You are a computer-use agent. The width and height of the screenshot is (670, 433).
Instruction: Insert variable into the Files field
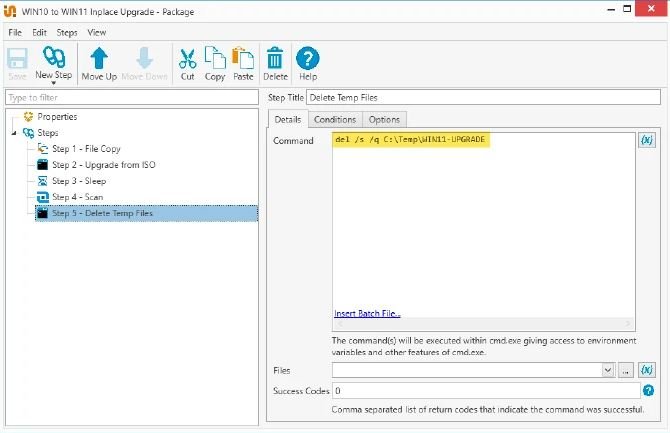[x=647, y=370]
